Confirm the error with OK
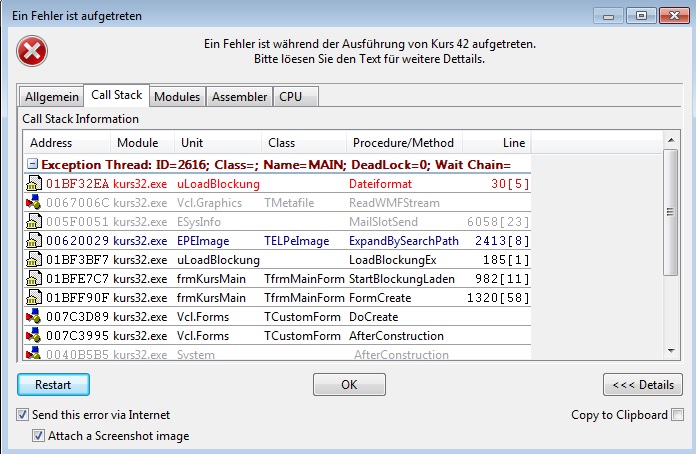 pos(349,385)
